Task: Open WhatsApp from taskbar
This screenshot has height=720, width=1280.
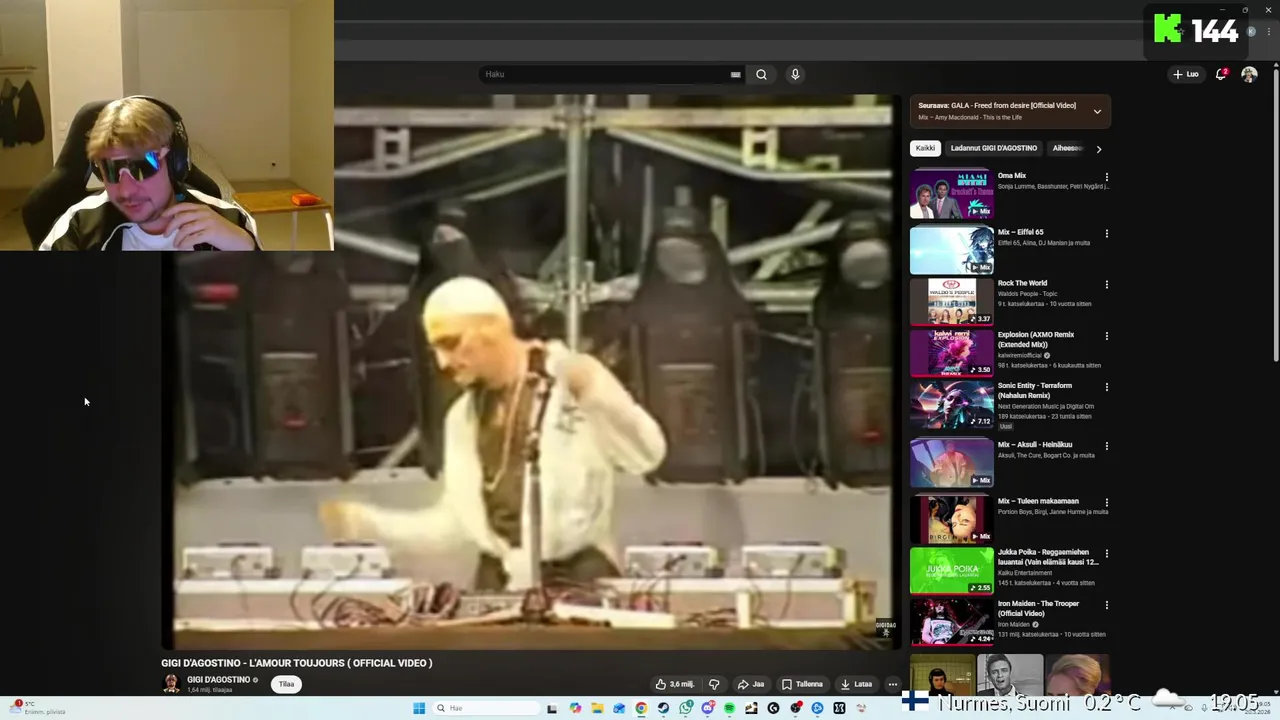Action: pyautogui.click(x=685, y=708)
